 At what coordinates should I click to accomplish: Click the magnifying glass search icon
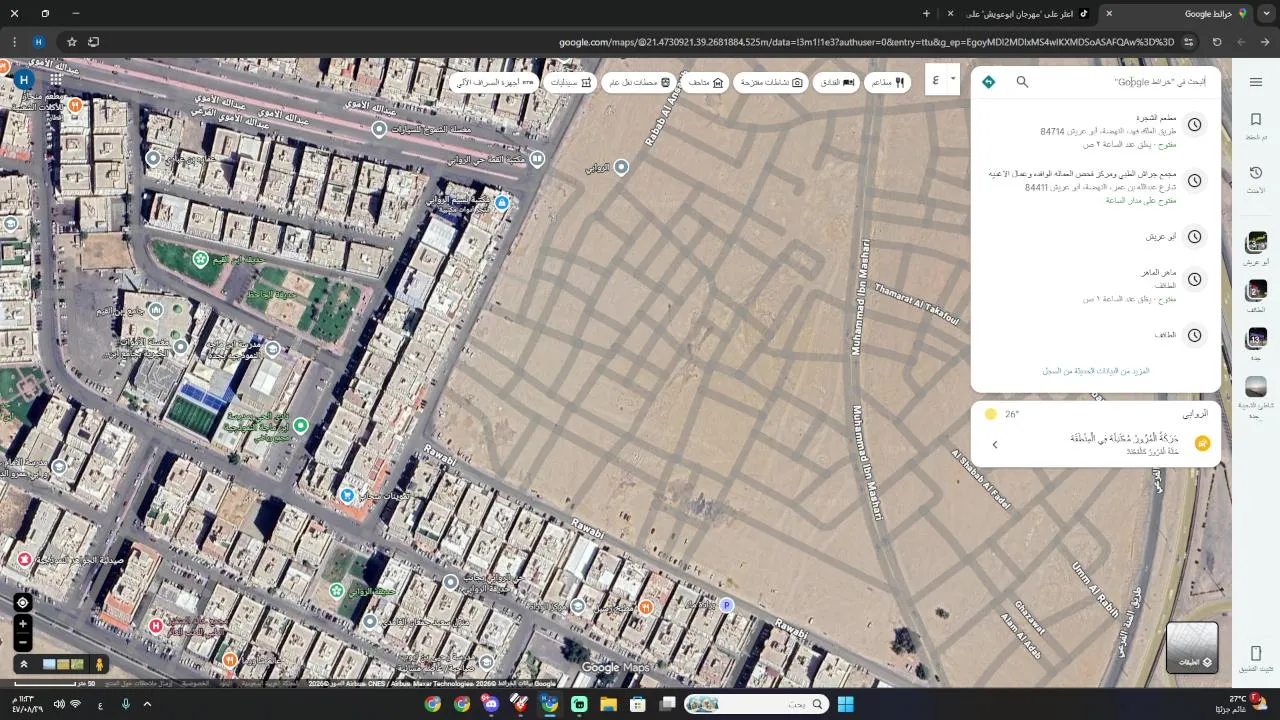(1022, 82)
